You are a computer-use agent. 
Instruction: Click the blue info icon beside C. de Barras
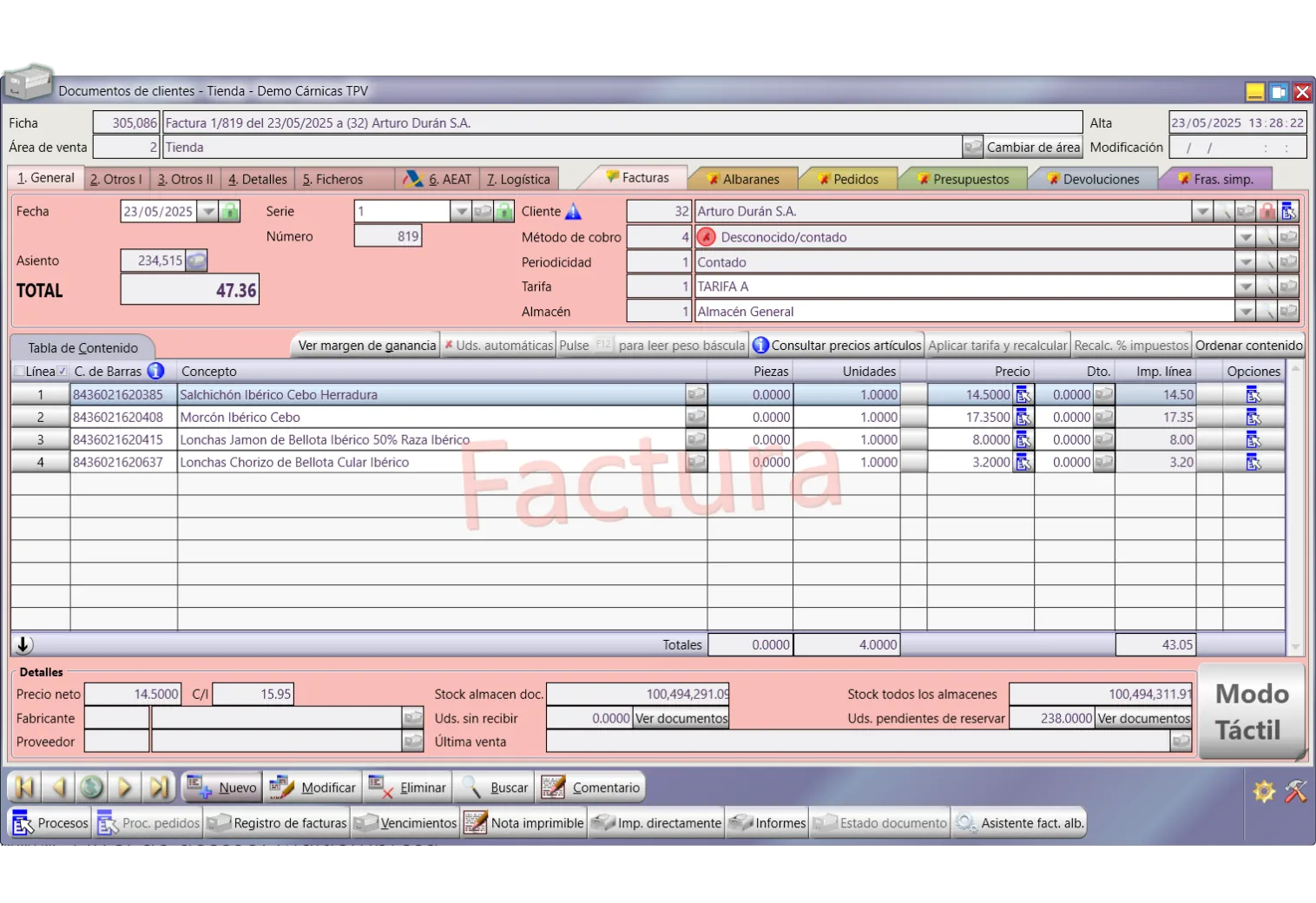tap(155, 371)
